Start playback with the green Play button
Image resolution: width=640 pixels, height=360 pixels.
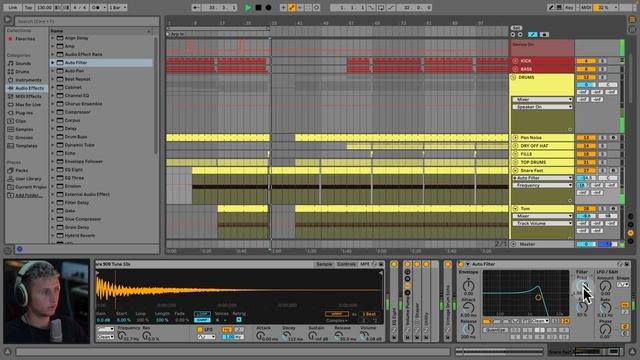248,7
